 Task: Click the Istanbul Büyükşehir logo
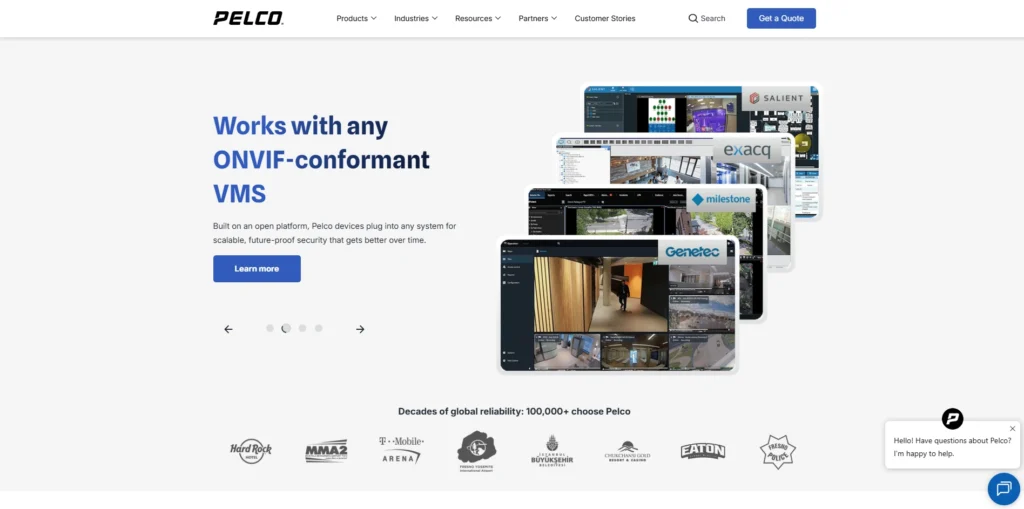point(552,450)
